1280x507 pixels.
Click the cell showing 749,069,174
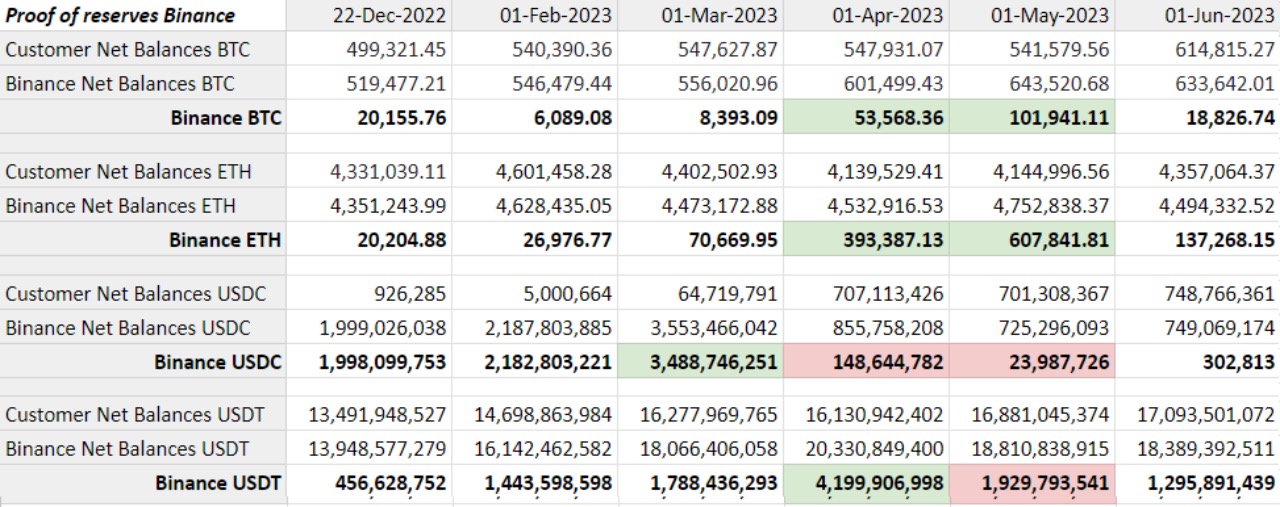pos(1198,328)
